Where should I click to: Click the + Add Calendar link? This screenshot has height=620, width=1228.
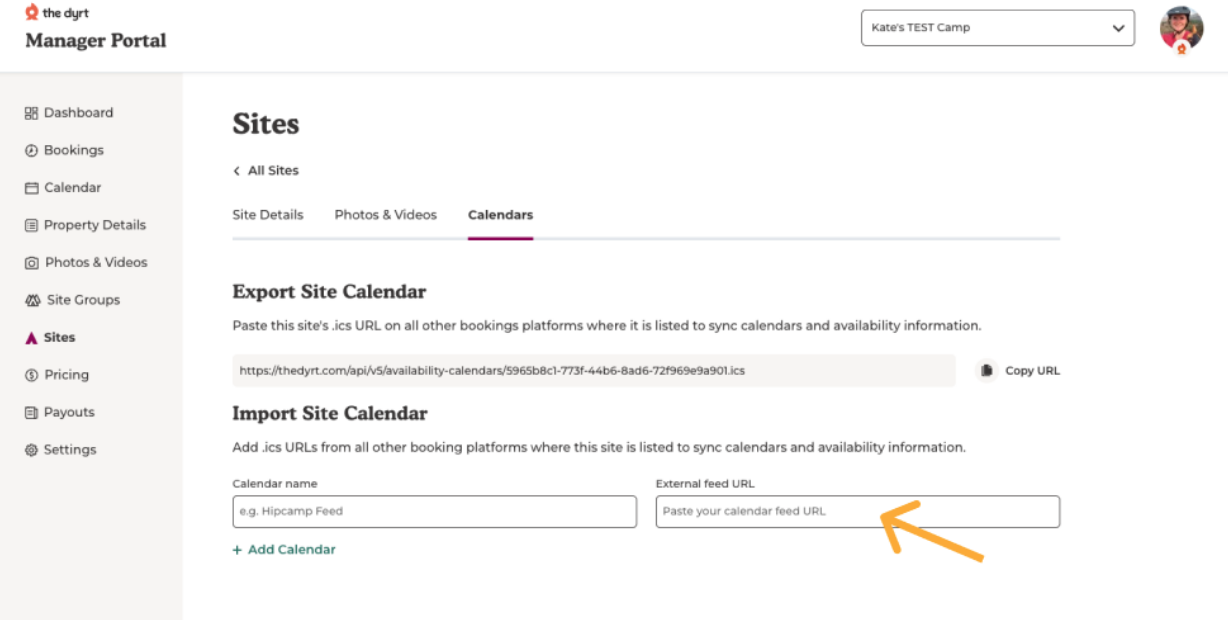284,549
